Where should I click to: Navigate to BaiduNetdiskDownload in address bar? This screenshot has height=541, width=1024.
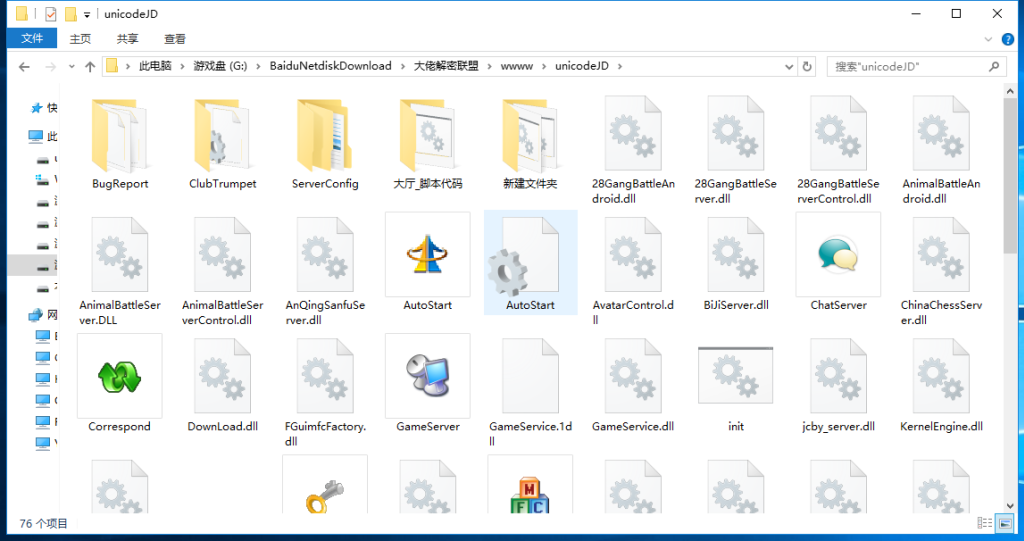click(x=330, y=66)
